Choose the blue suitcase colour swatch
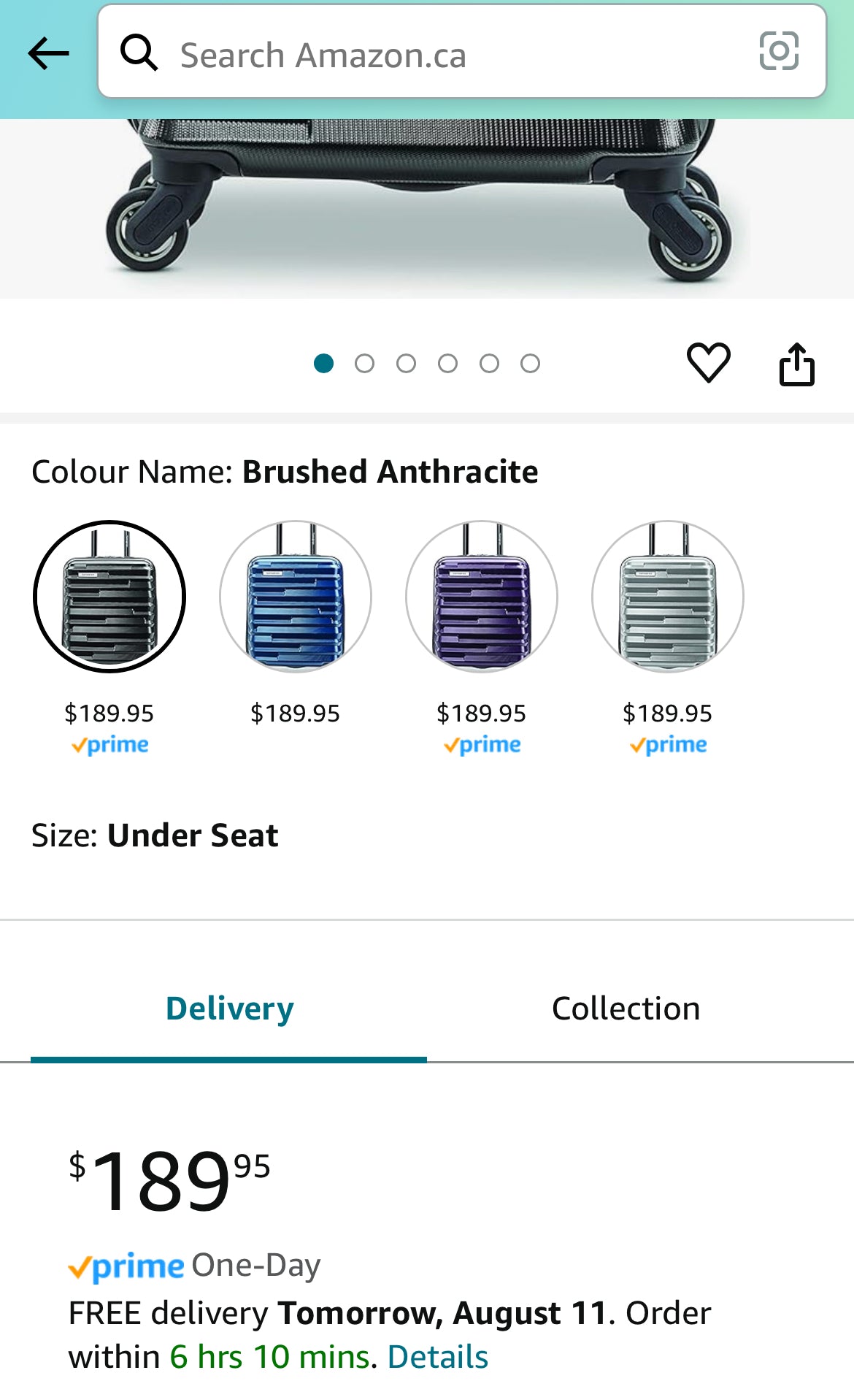854x1400 pixels. [x=296, y=597]
